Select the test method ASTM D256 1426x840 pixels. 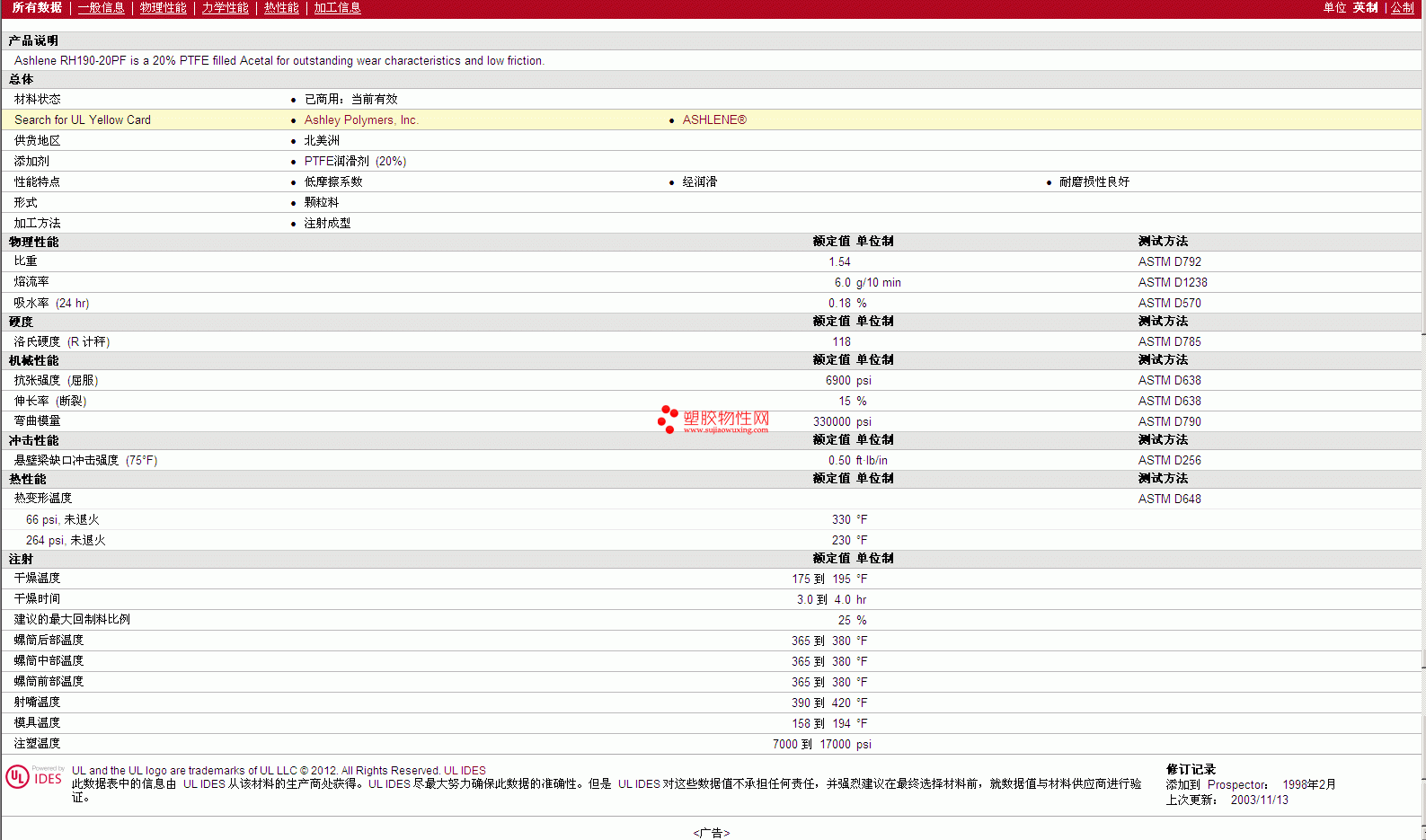click(1169, 461)
